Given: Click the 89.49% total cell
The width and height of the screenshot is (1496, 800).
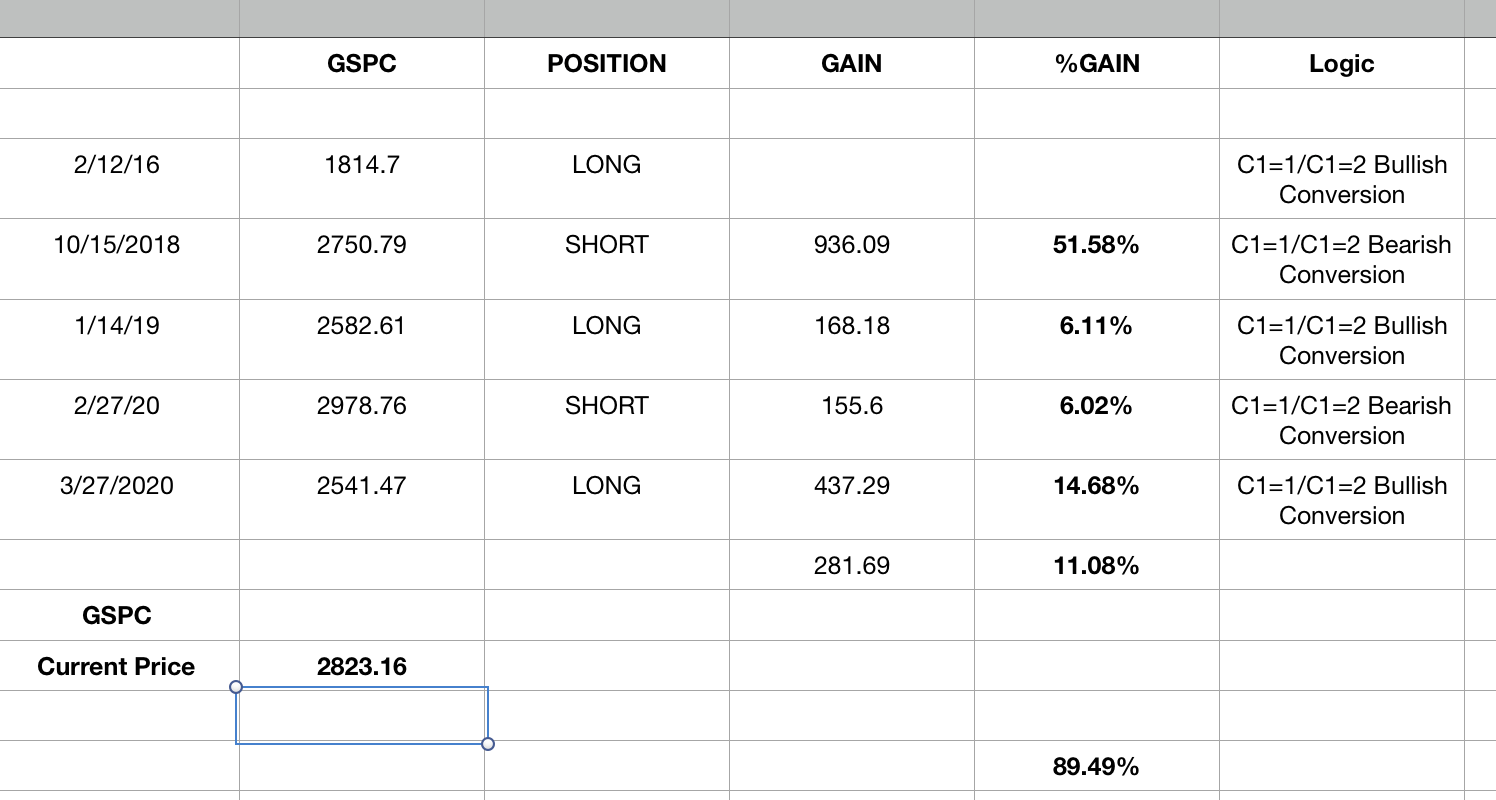Looking at the screenshot, I should (x=1096, y=767).
